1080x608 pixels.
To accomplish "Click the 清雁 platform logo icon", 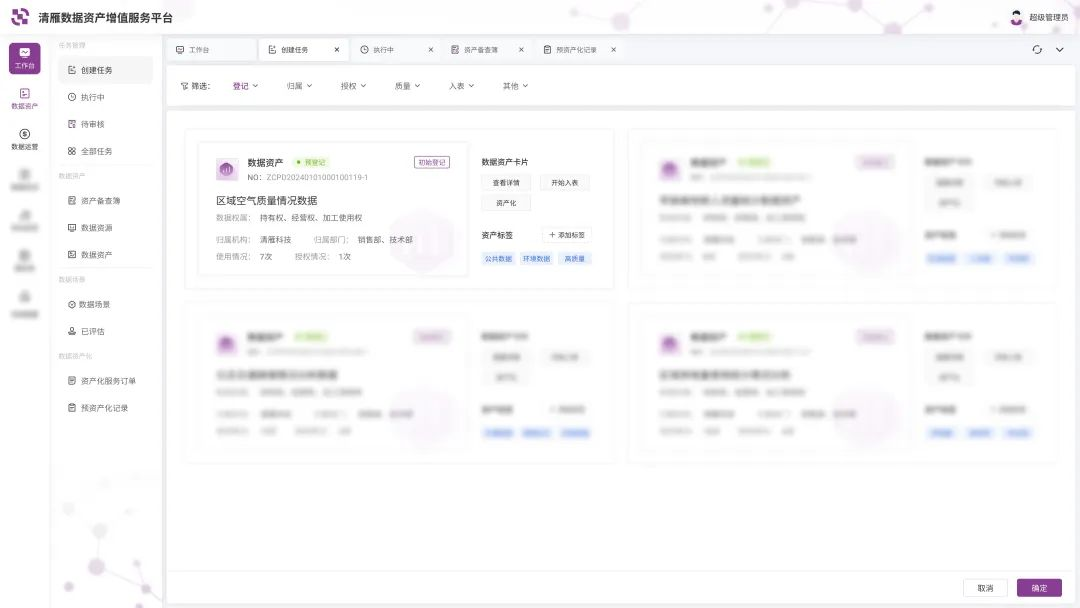I will click(x=20, y=17).
